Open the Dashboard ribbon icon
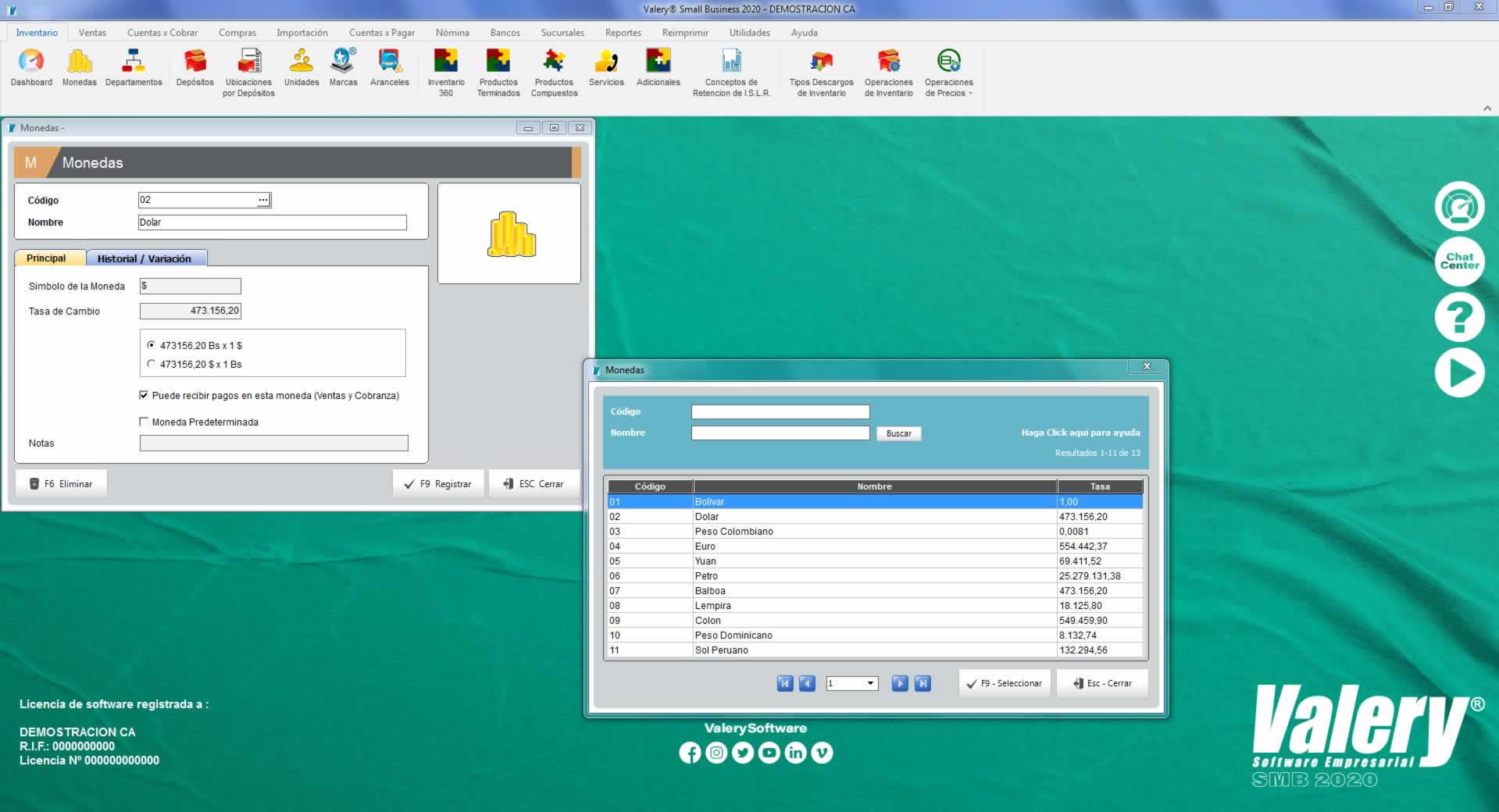This screenshot has width=1499, height=812. (x=31, y=68)
